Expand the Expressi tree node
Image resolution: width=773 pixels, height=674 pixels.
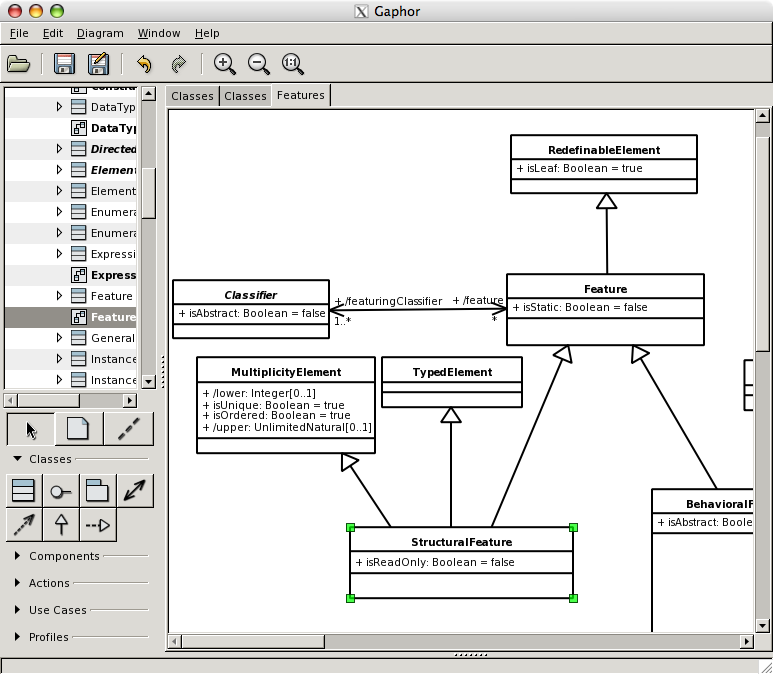[x=59, y=253]
